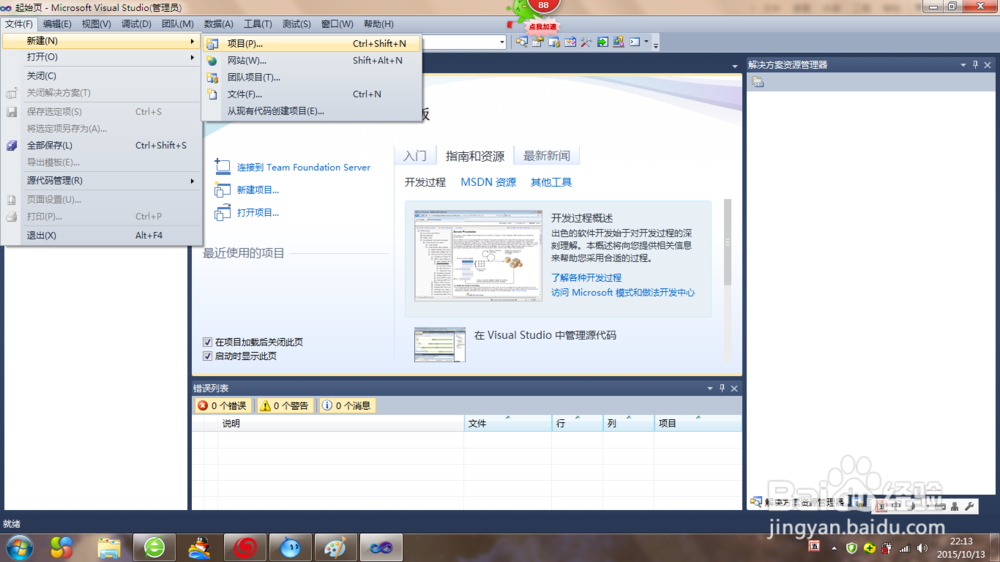Close the 错误列表 panel
The height and width of the screenshot is (562, 1000).
[734, 388]
